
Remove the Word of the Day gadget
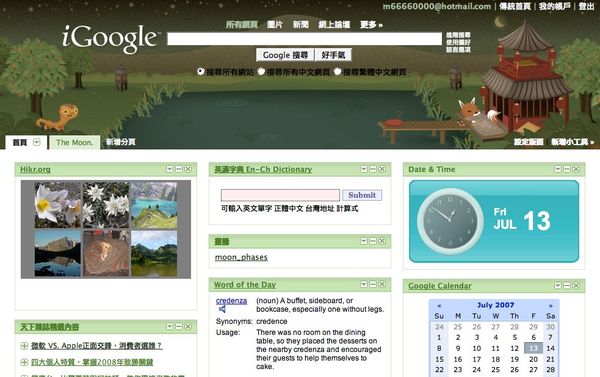(x=382, y=284)
